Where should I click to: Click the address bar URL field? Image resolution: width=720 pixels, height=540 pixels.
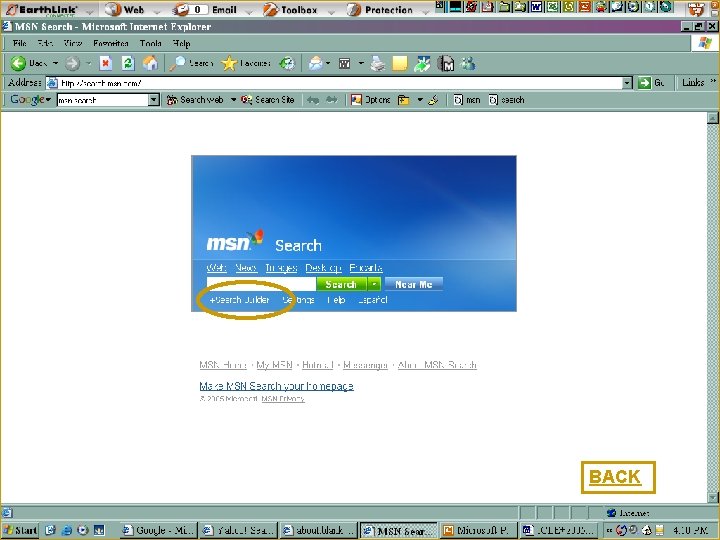(x=340, y=83)
